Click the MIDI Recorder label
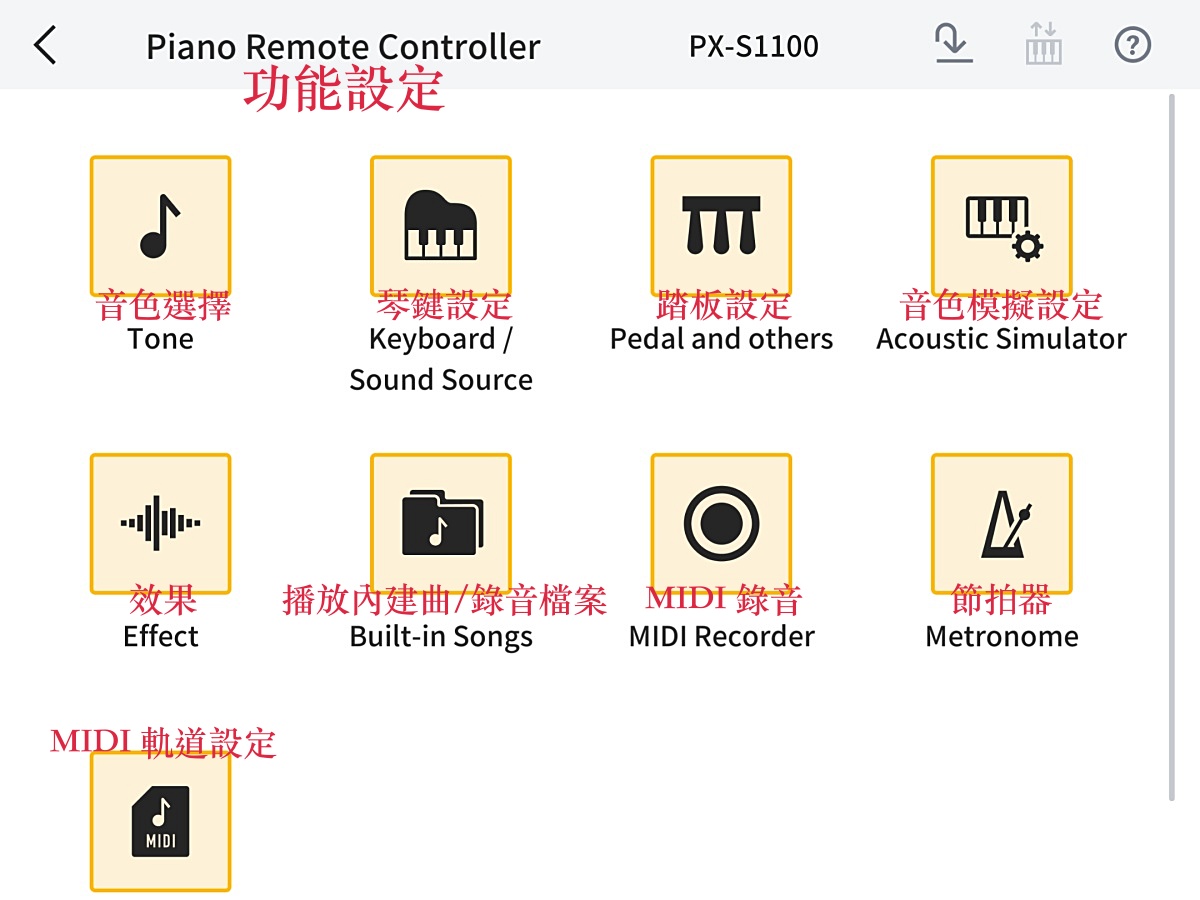 coord(721,637)
